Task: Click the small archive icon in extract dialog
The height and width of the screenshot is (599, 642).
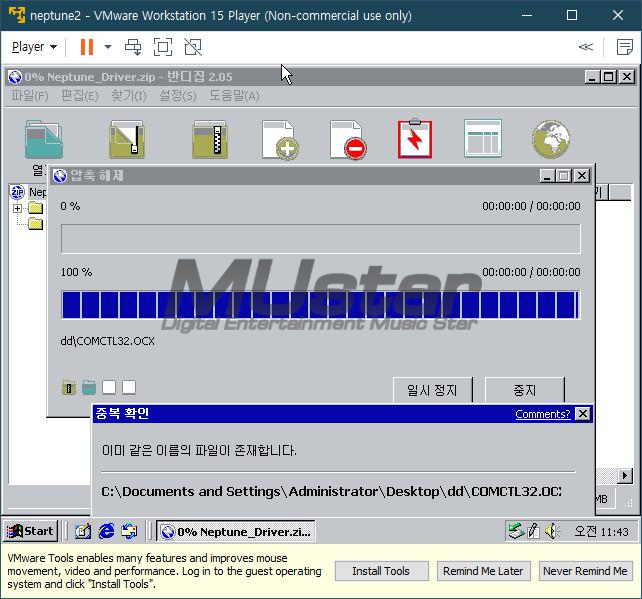Action: [69, 387]
